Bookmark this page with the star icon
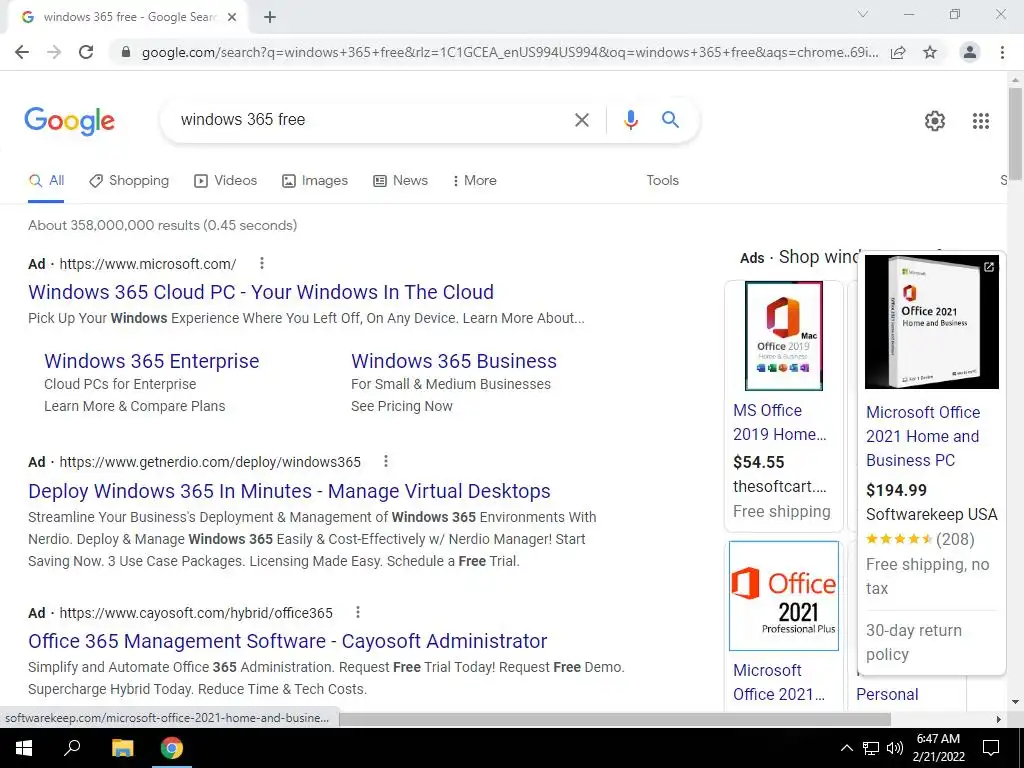Screen dimensions: 1024x768 click(930, 52)
